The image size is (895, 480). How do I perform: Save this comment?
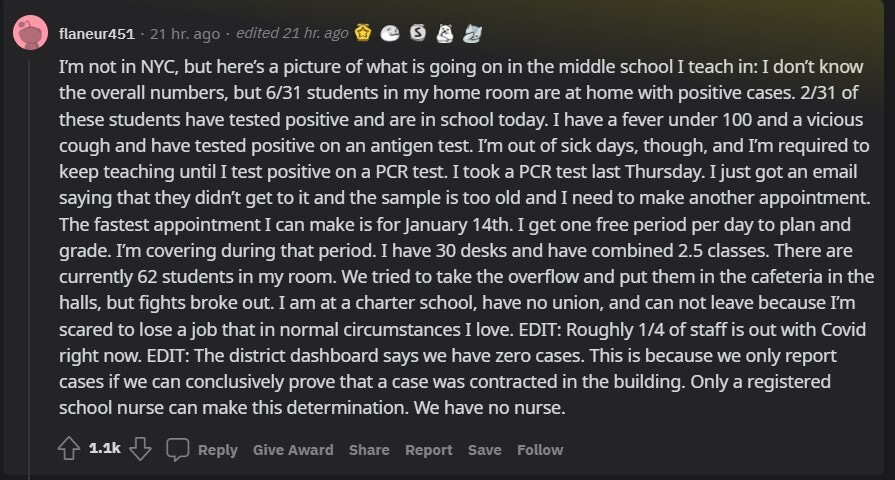coord(485,450)
